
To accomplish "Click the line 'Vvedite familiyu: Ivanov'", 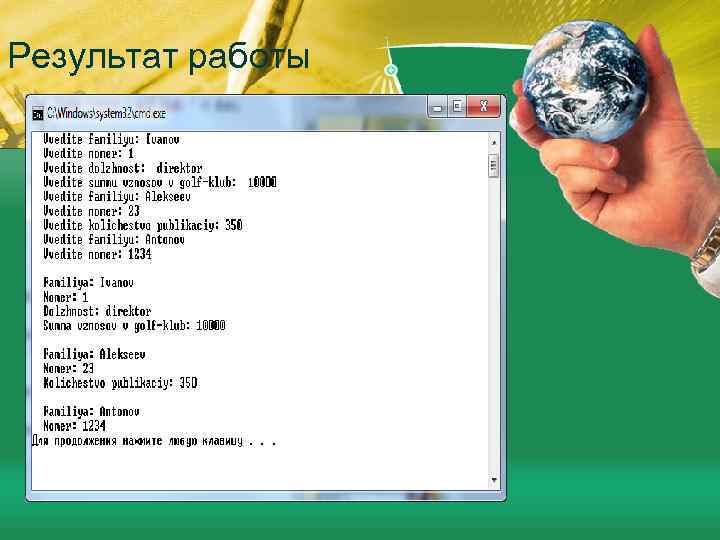I will [x=111, y=139].
